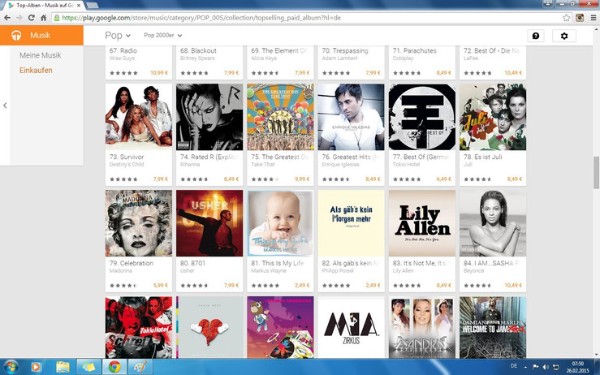Reload the page with the refresh icon
Image resolution: width=600 pixels, height=375 pixels.
click(31, 18)
